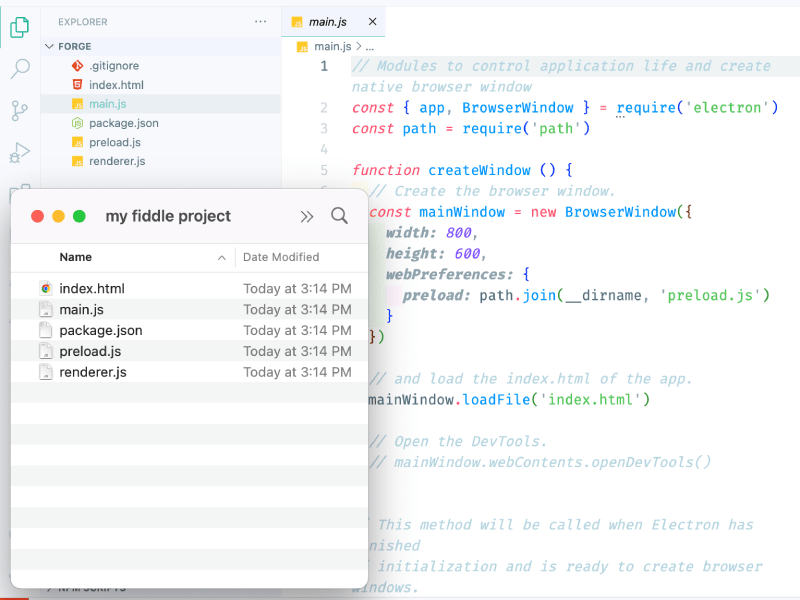Open the Source Control view
Screen dimensions: 800x600
click(x=20, y=110)
